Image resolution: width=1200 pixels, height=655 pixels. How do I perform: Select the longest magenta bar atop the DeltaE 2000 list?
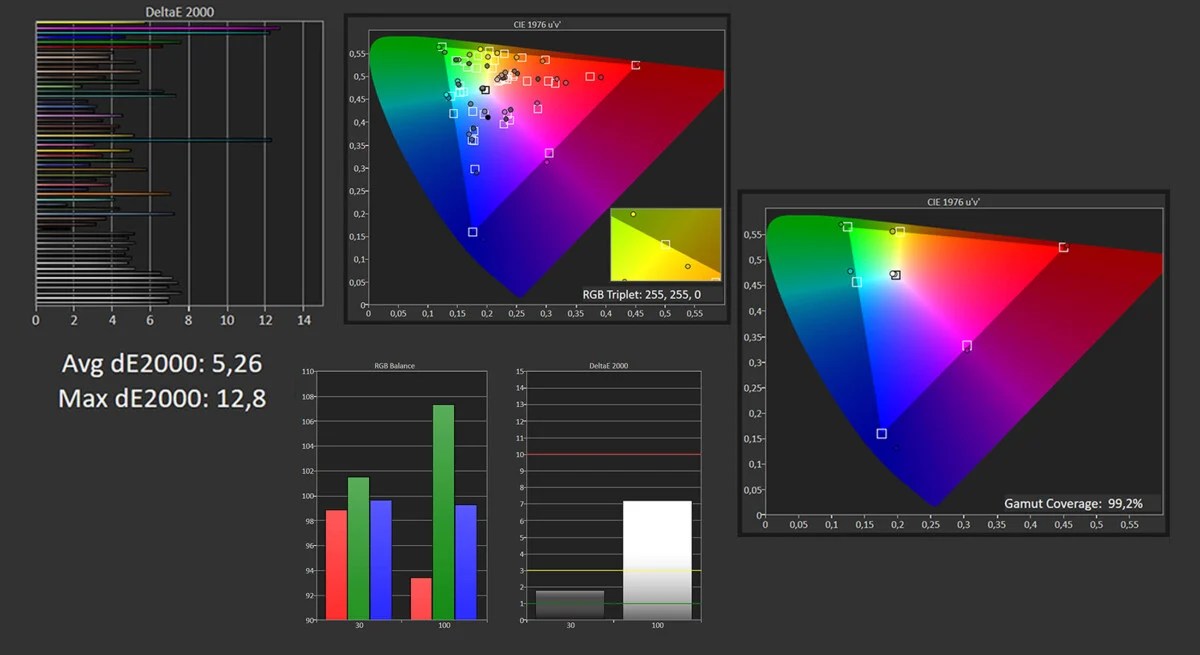pos(158,28)
